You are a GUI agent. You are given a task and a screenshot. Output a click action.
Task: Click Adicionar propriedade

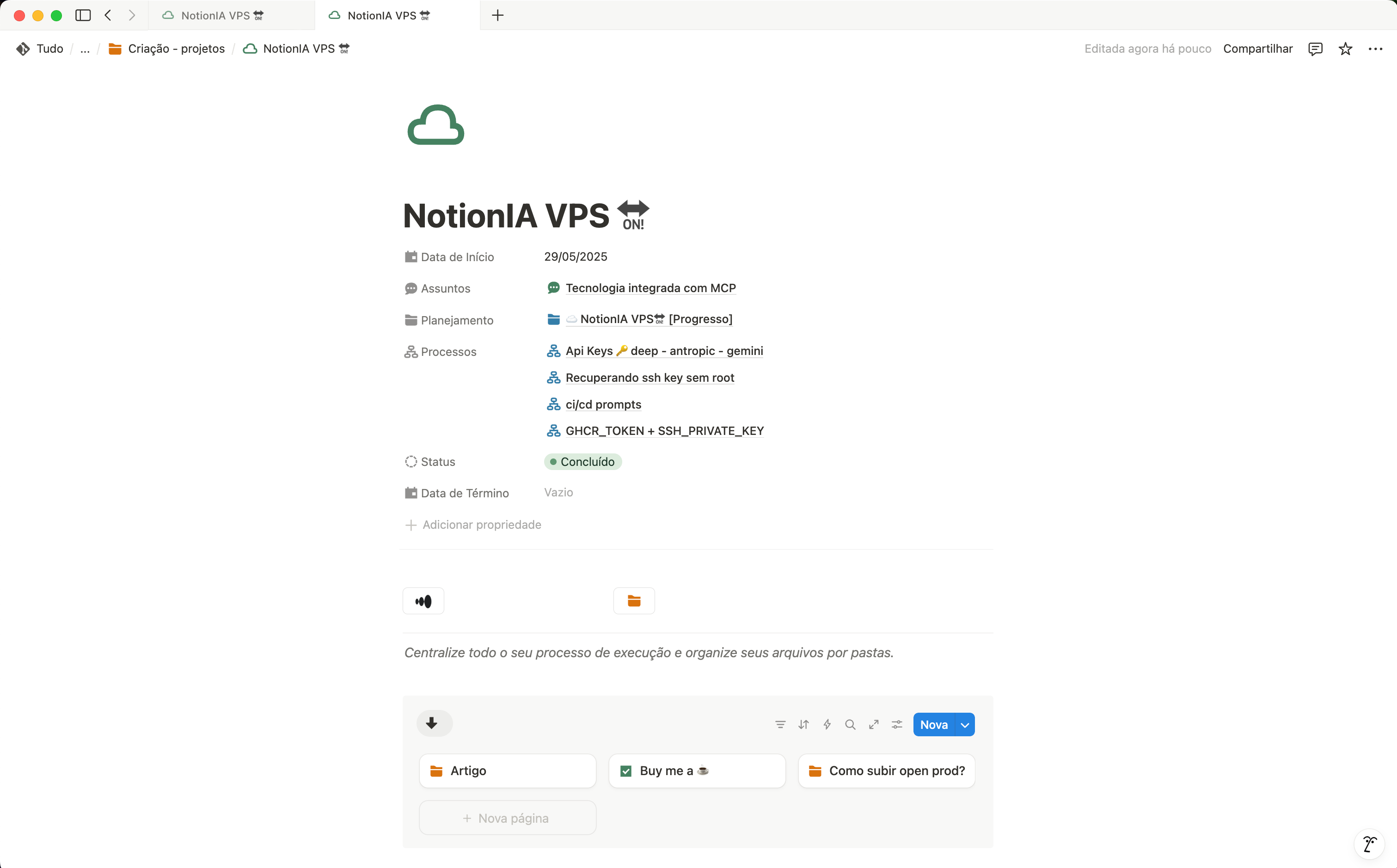tap(473, 525)
